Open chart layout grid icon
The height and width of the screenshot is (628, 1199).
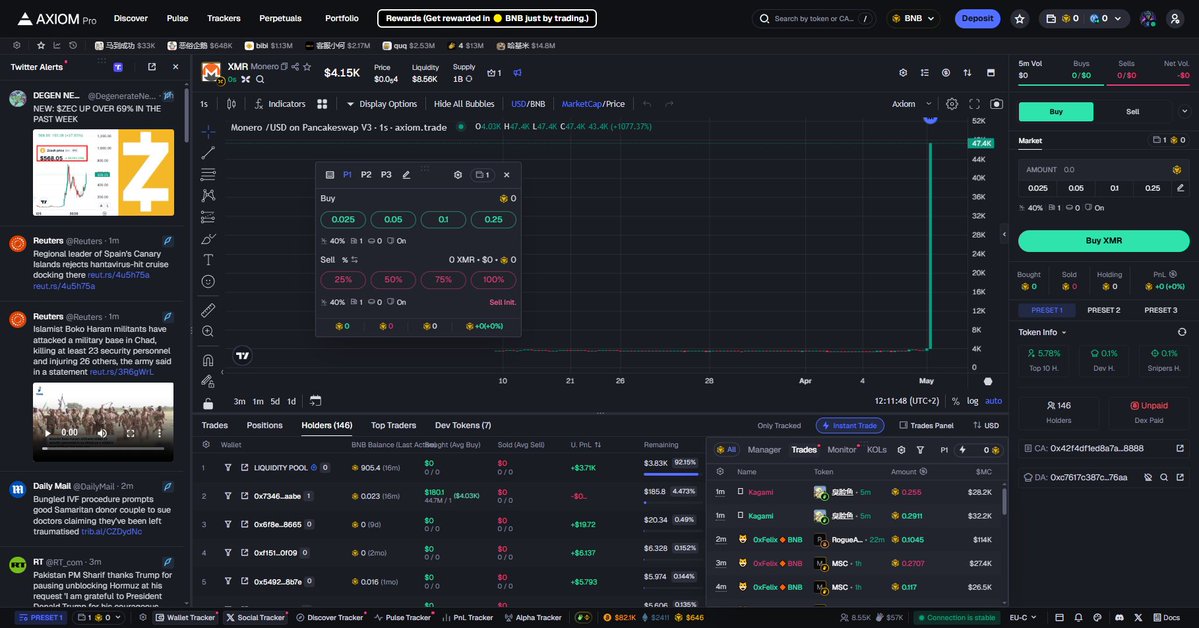pyautogui.click(x=322, y=104)
